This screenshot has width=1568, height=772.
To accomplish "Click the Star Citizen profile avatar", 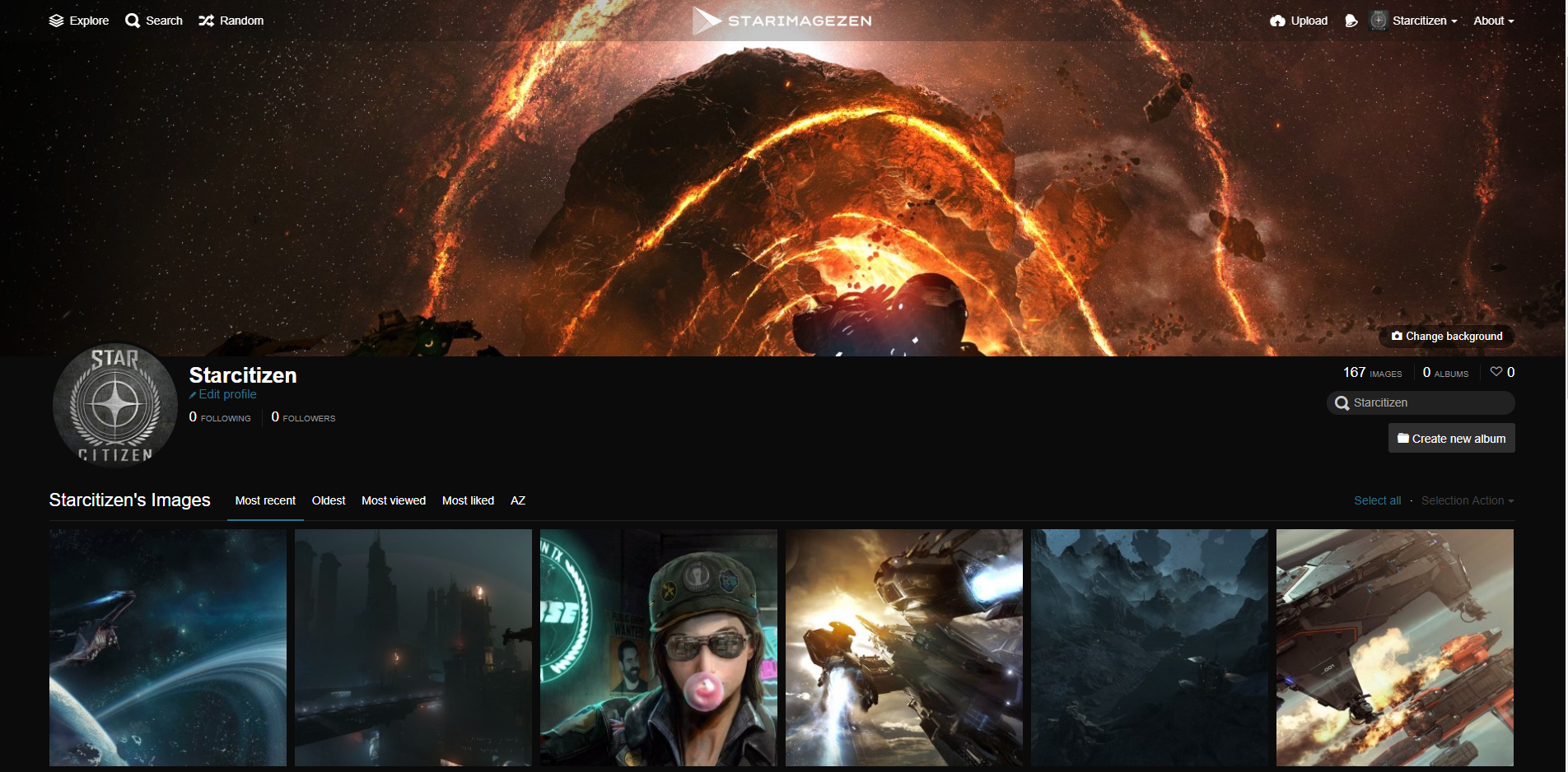I will (115, 405).
